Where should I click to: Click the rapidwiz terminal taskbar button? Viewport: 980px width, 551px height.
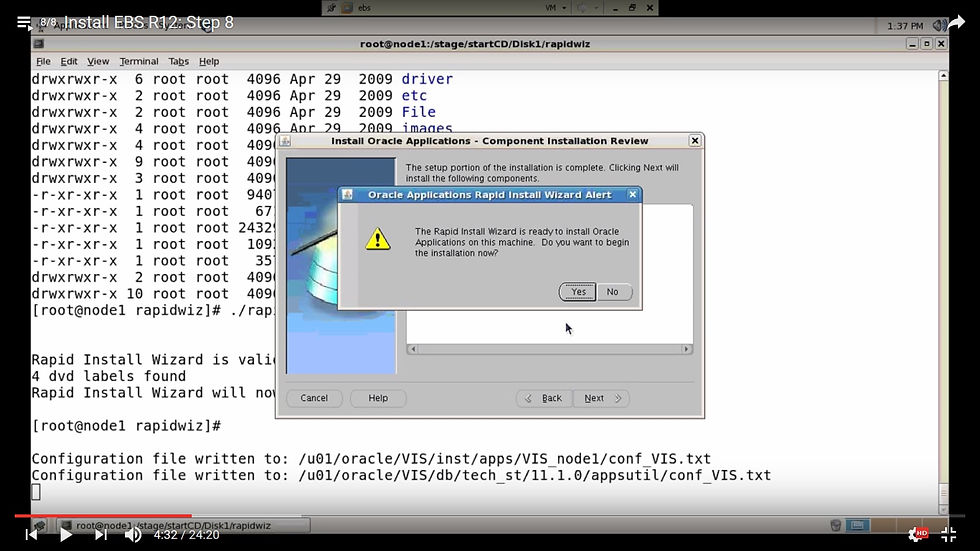coord(182,525)
